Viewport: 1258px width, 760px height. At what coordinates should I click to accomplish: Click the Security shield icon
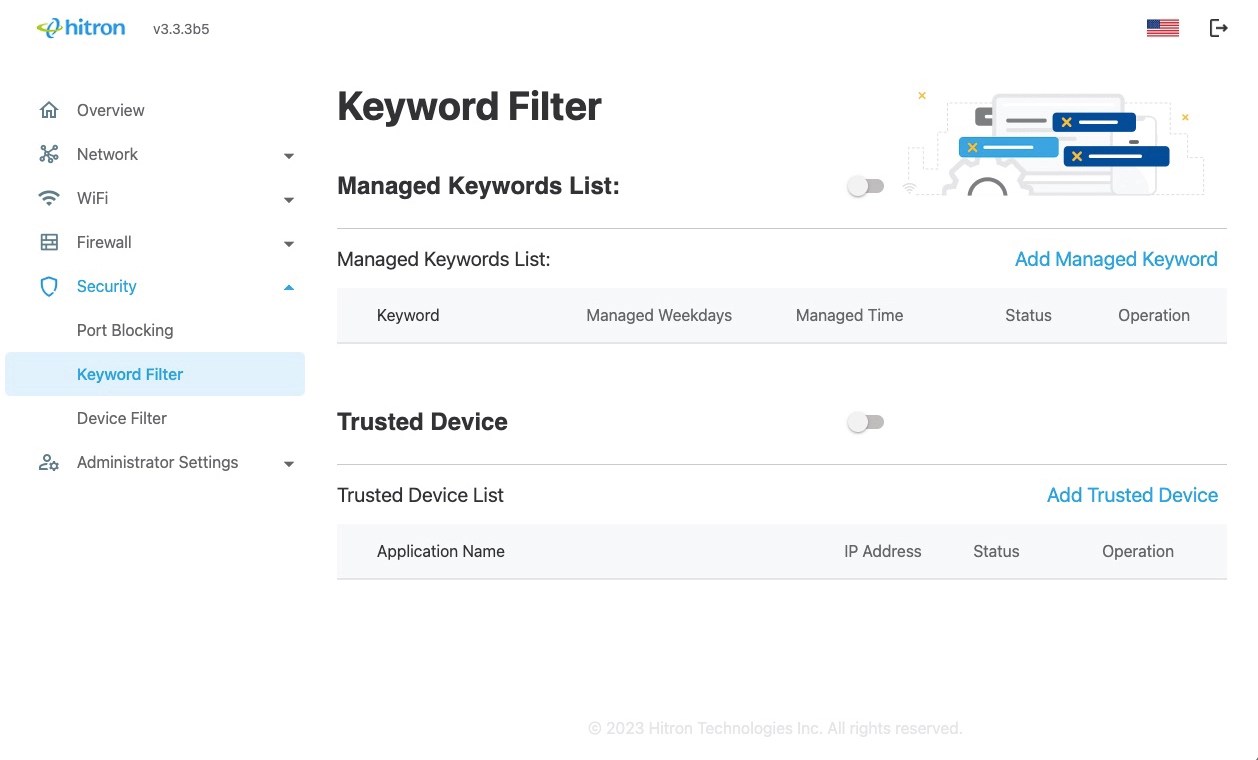(x=49, y=286)
